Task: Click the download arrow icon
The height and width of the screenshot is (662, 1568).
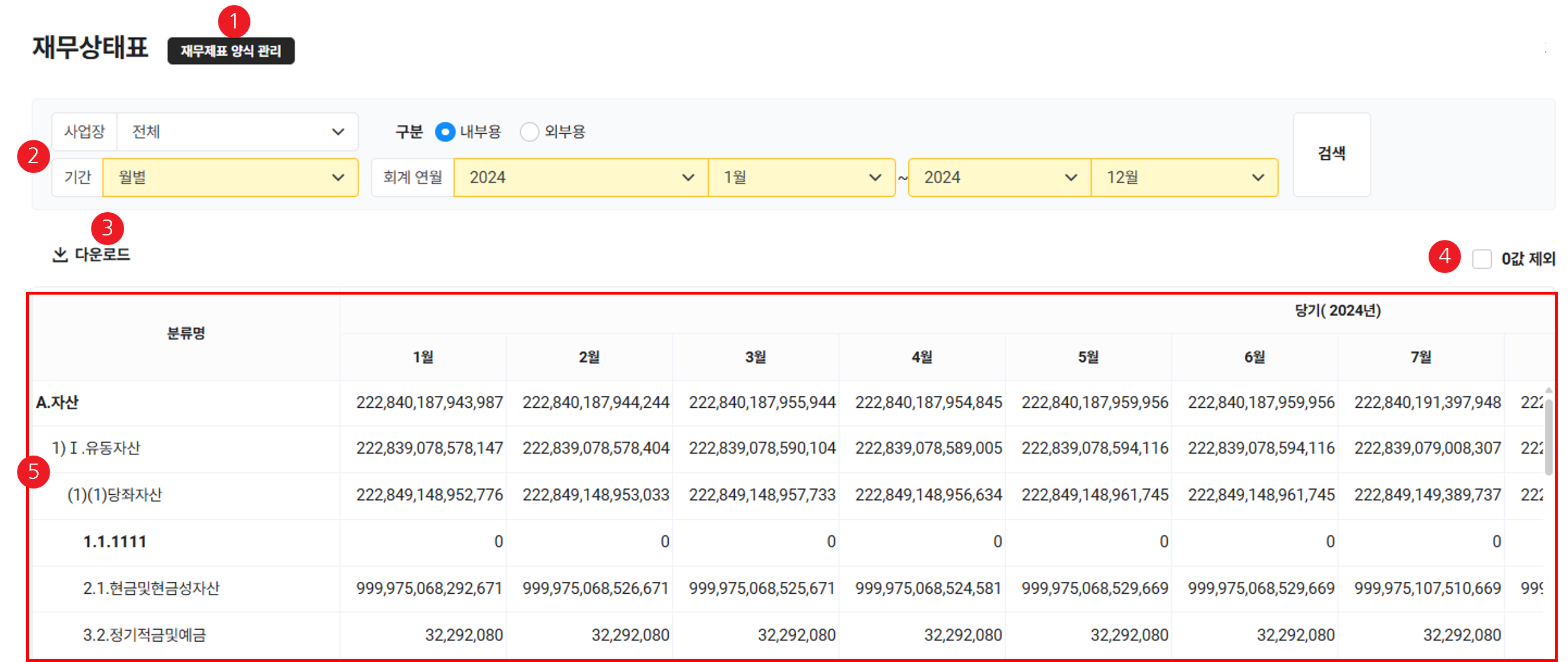Action: (60, 255)
